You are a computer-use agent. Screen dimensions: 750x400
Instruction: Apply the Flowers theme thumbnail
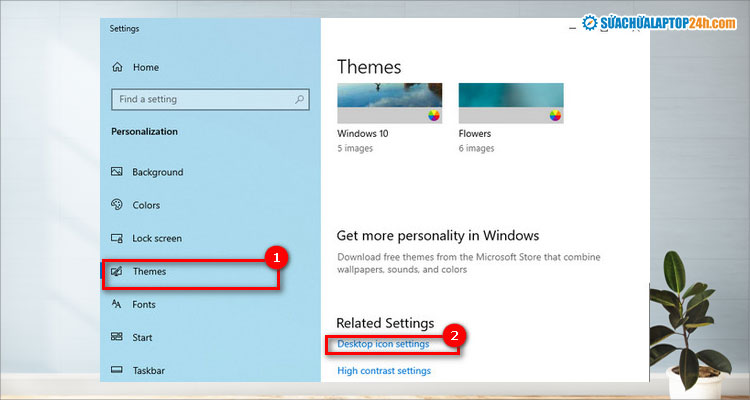511,103
